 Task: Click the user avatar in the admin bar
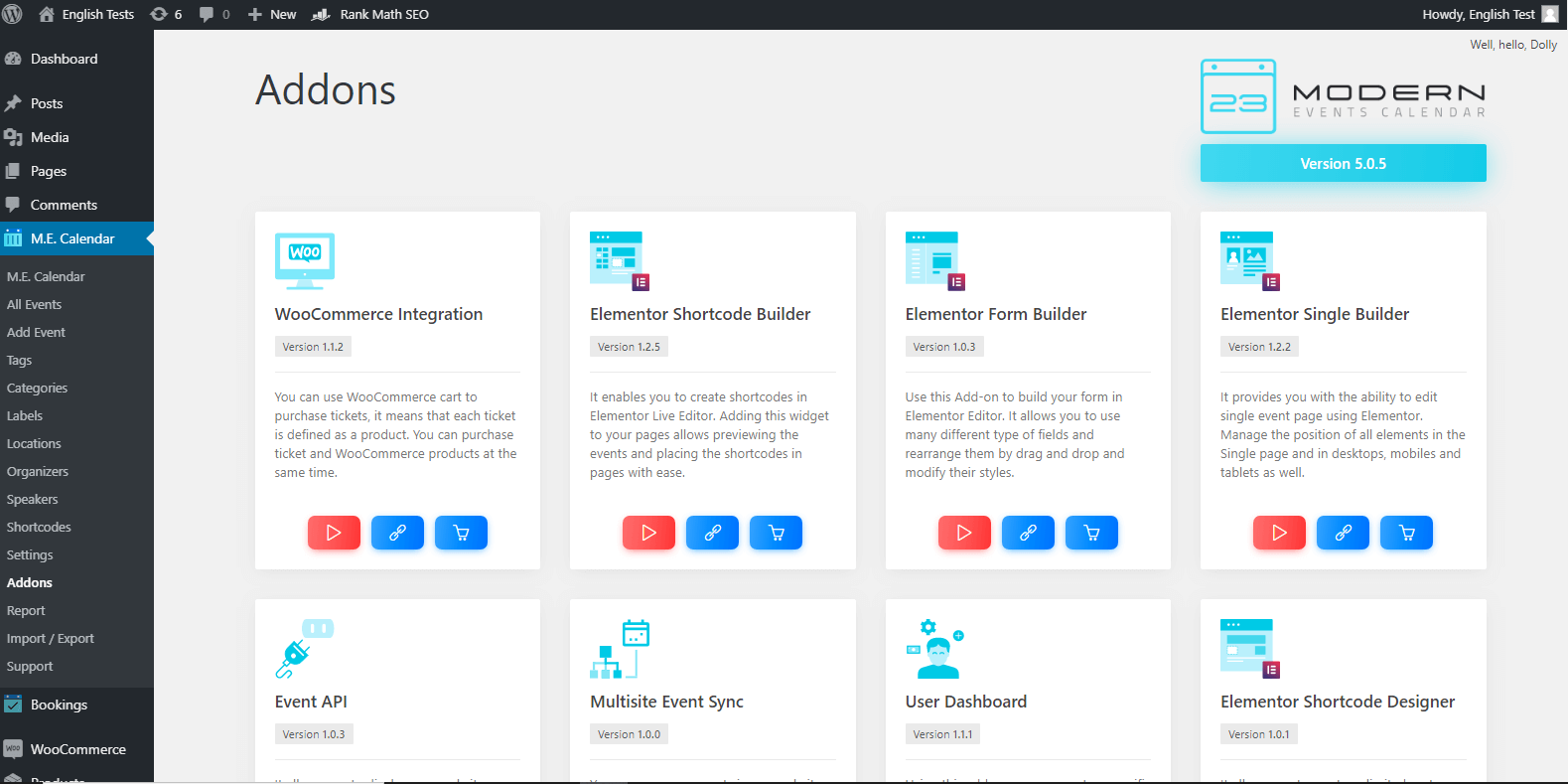tap(1549, 14)
